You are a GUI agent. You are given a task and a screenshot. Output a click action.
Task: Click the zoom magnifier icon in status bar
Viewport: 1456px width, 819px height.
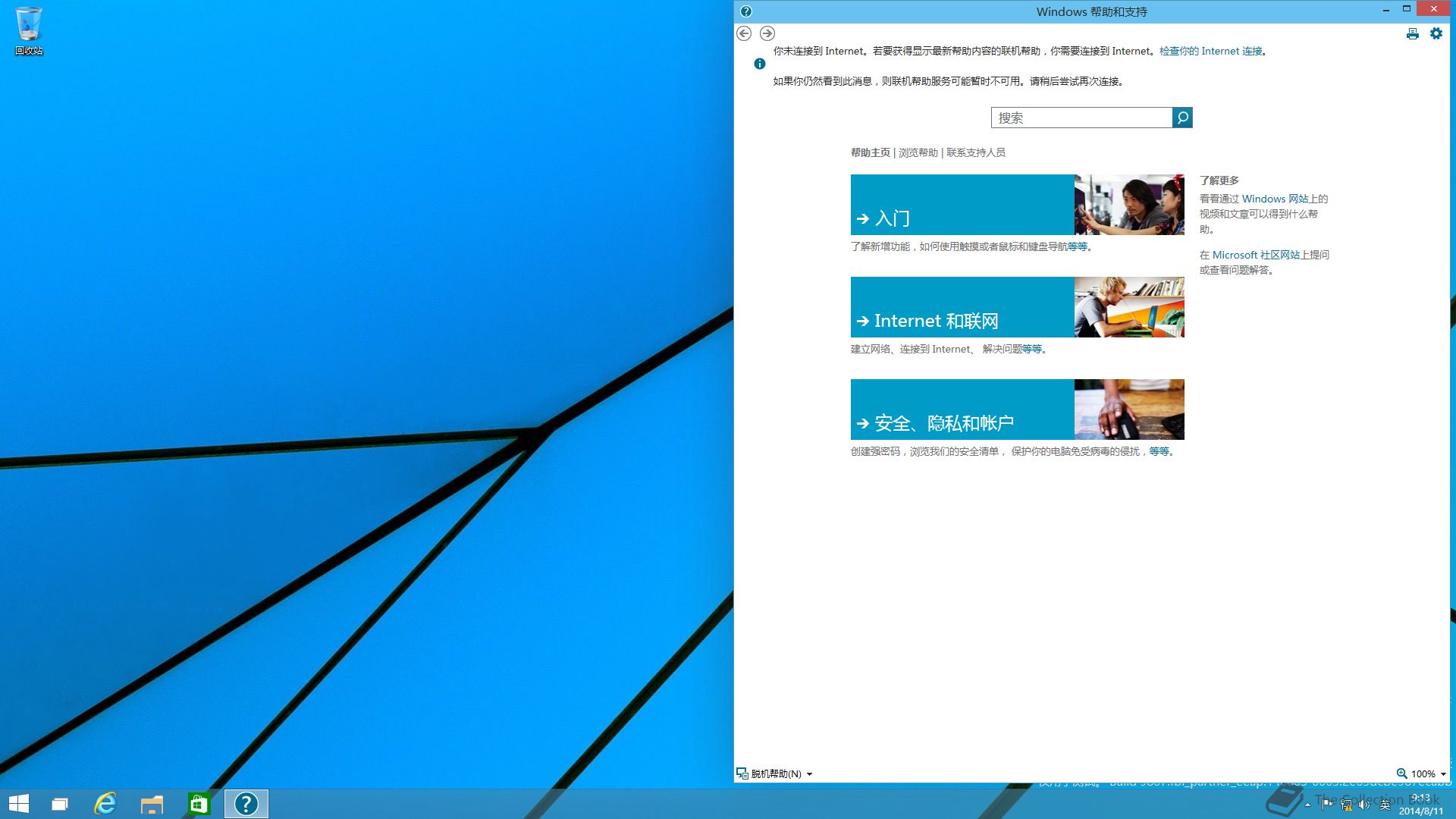point(1401,773)
